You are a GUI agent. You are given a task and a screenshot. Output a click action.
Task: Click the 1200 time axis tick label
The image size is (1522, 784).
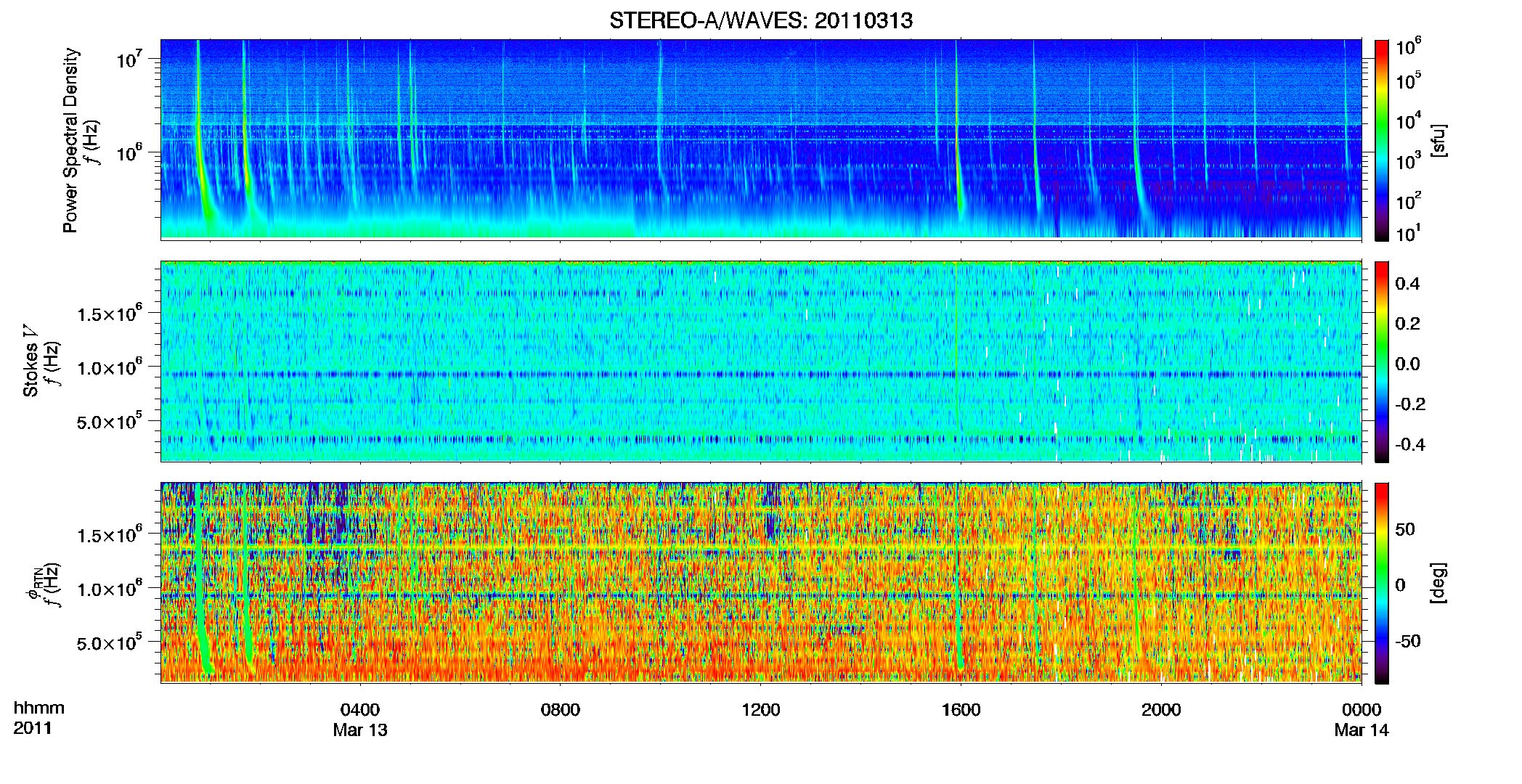(761, 709)
